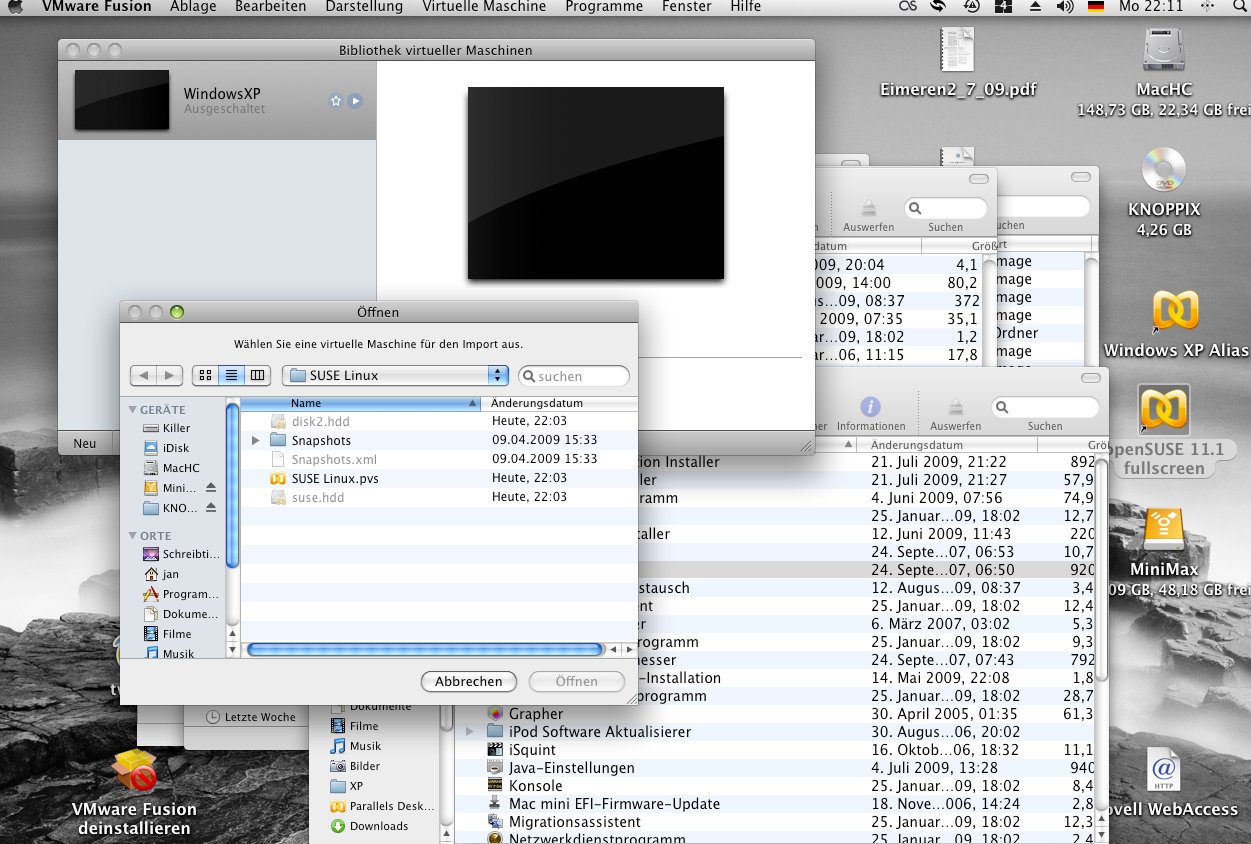This screenshot has height=844, width=1251.
Task: Select the SUSE Linux.pvs file icon
Action: [278, 479]
